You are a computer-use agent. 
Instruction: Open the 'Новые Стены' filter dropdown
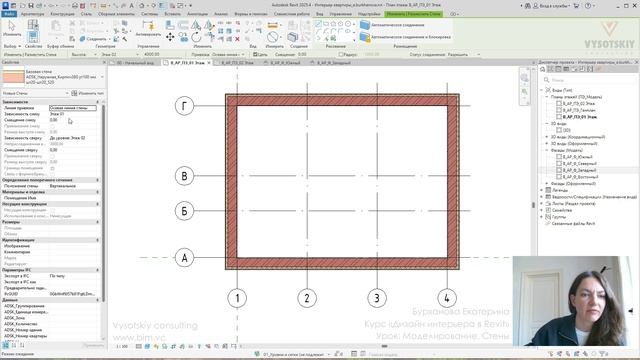click(x=35, y=93)
